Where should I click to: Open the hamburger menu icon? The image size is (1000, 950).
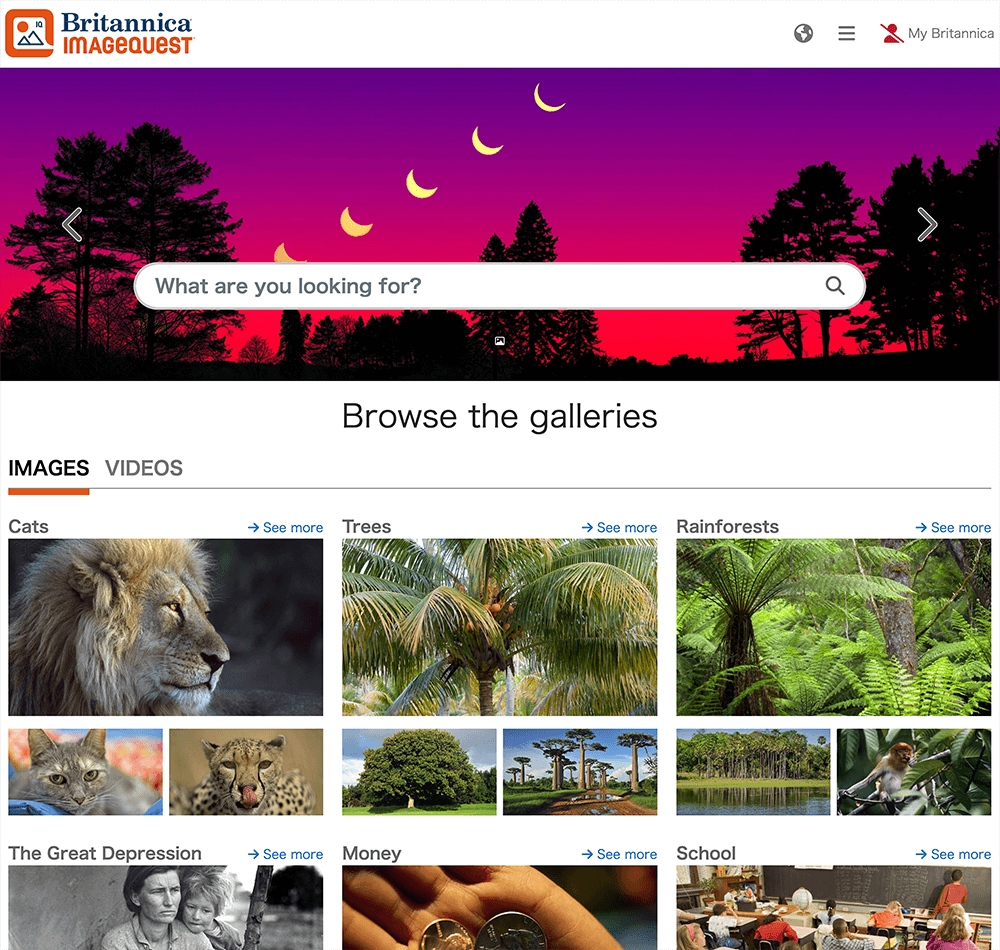(846, 33)
